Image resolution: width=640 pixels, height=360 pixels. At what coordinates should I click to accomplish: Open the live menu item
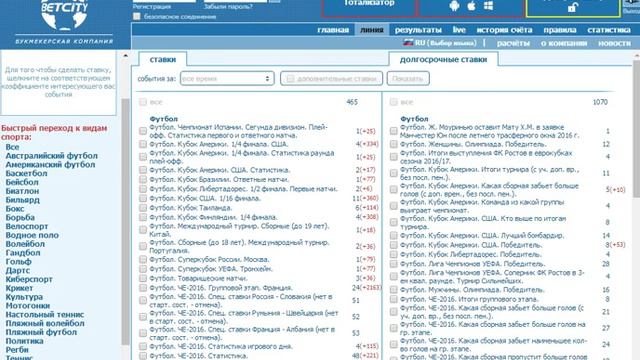(459, 30)
